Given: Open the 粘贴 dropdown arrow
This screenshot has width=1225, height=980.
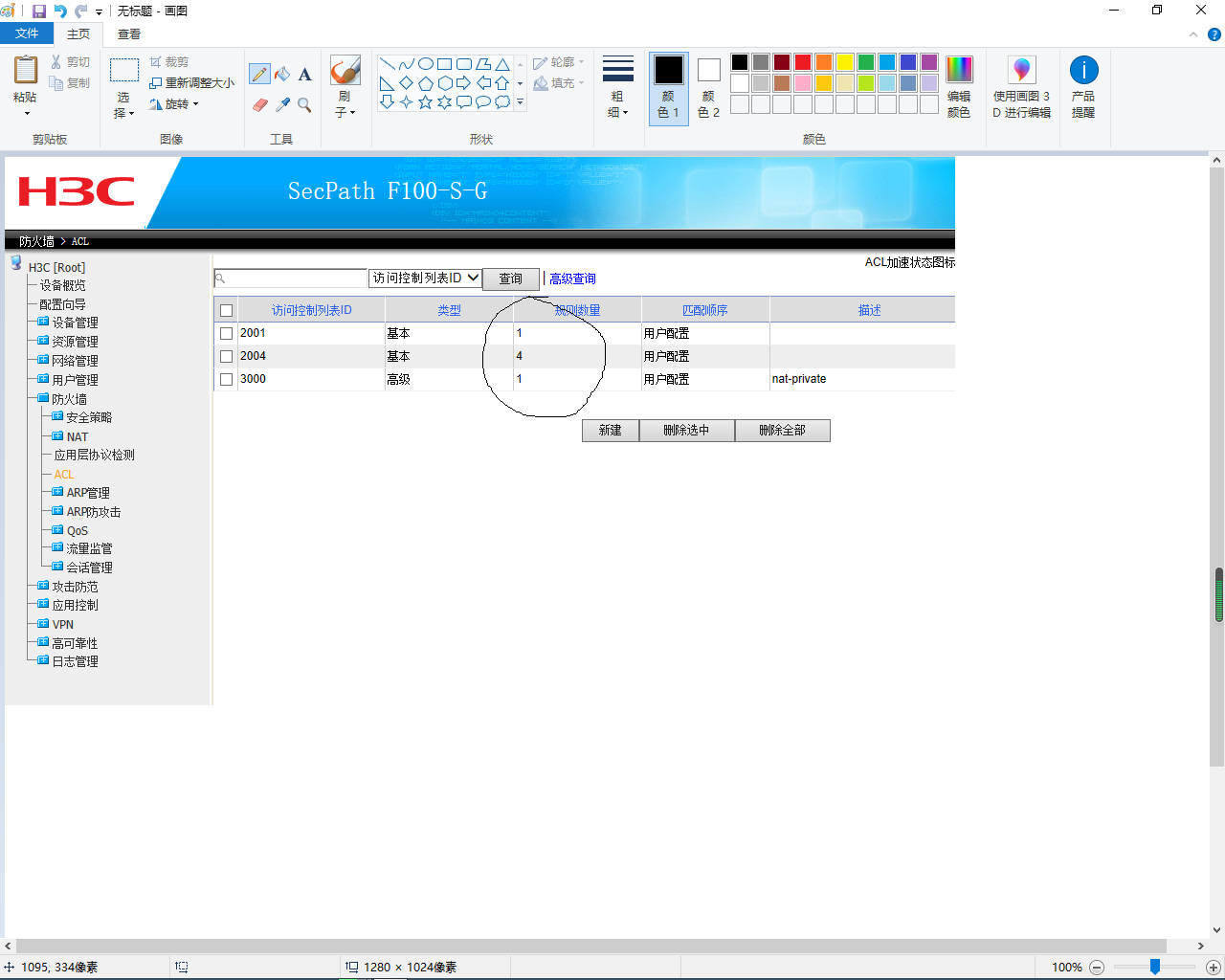Looking at the screenshot, I should tap(26, 113).
